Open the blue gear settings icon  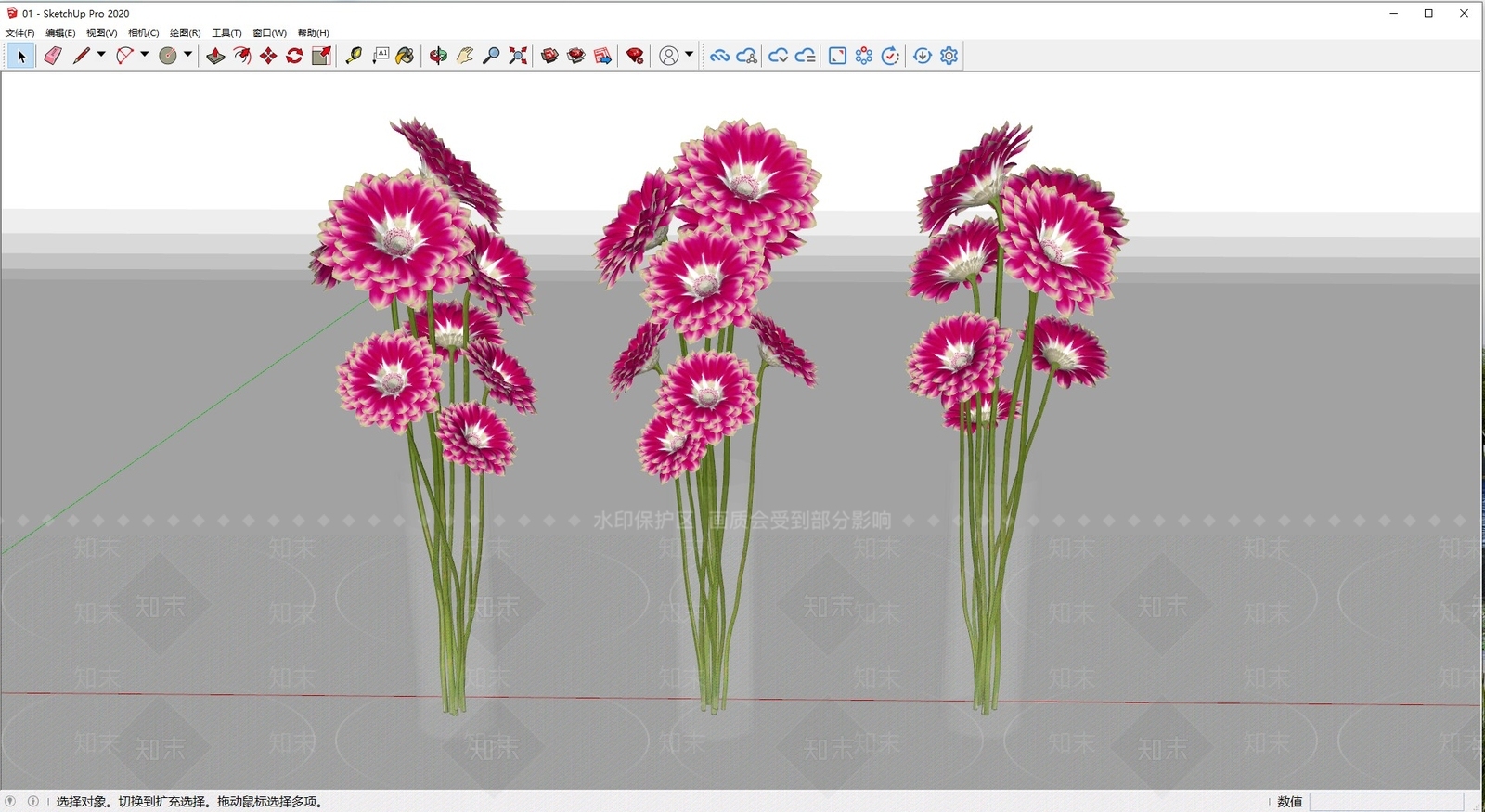(949, 57)
